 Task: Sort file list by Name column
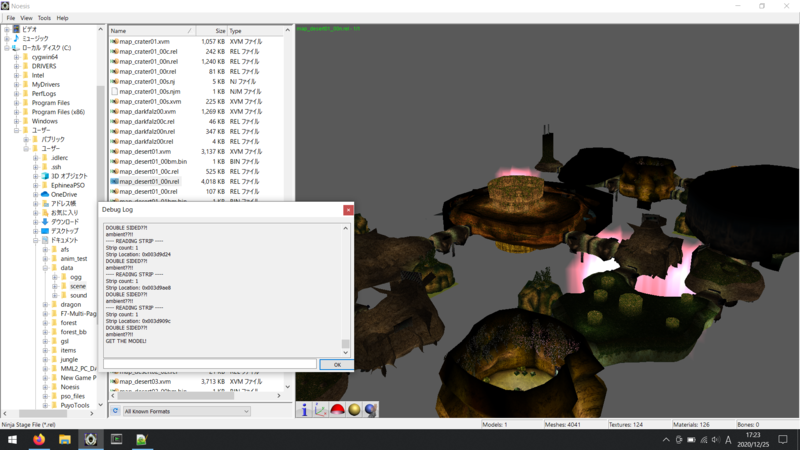152,31
